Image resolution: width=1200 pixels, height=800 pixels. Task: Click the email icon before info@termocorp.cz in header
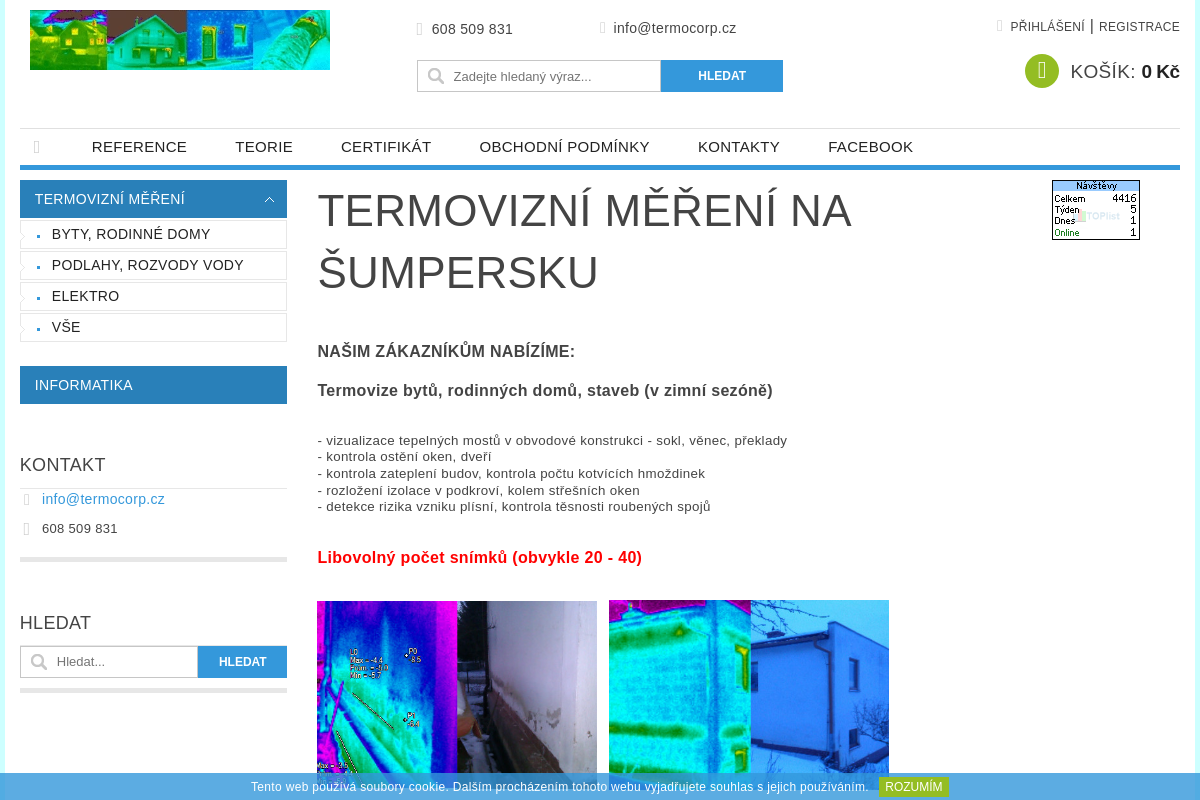tap(602, 28)
